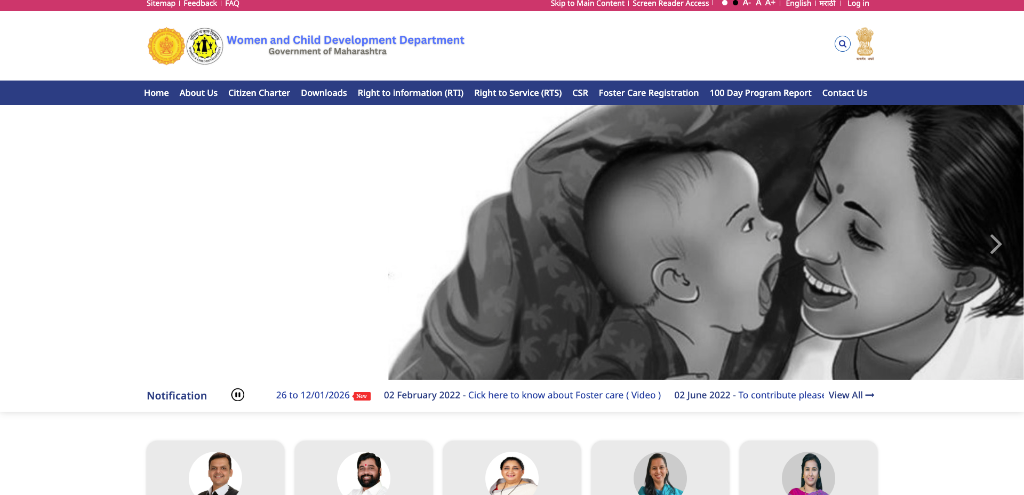
Task: Switch to white contrast theme dot
Action: coord(724,3)
